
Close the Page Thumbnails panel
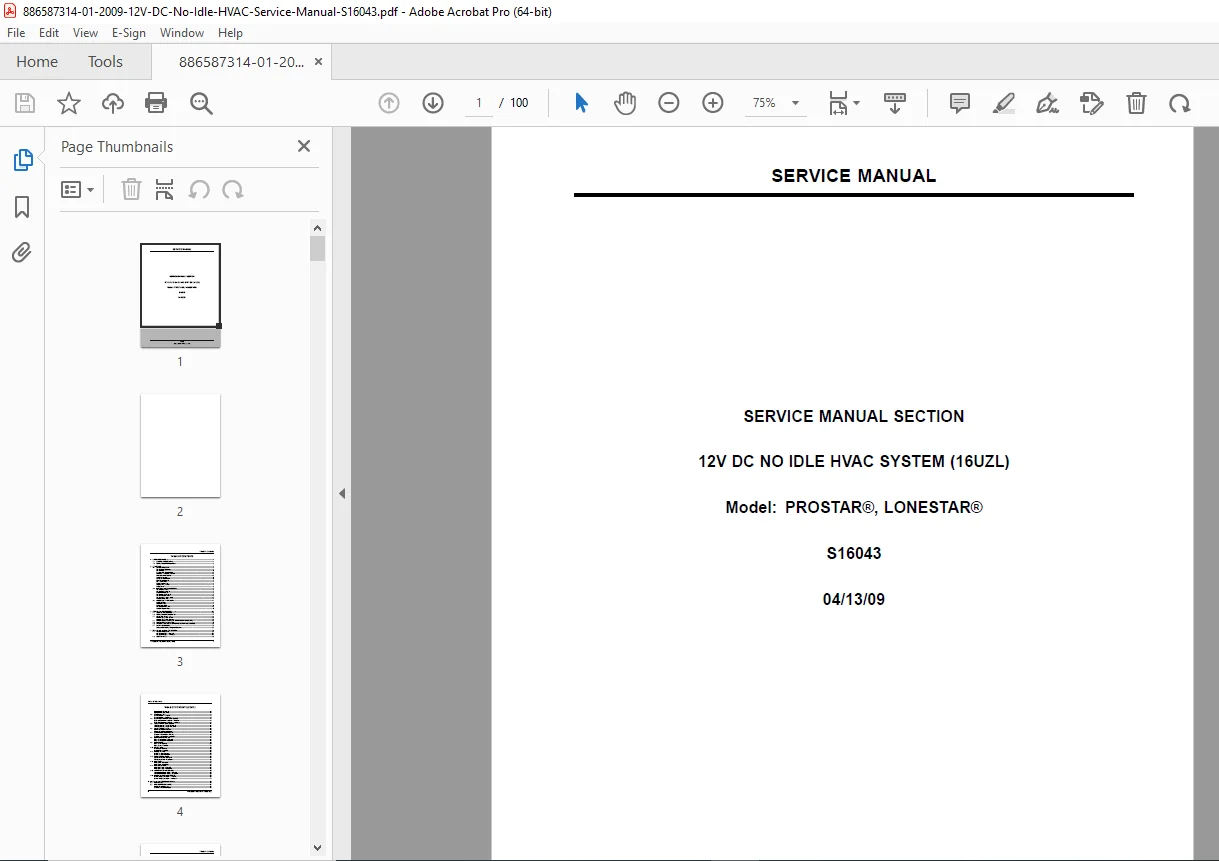coord(304,146)
